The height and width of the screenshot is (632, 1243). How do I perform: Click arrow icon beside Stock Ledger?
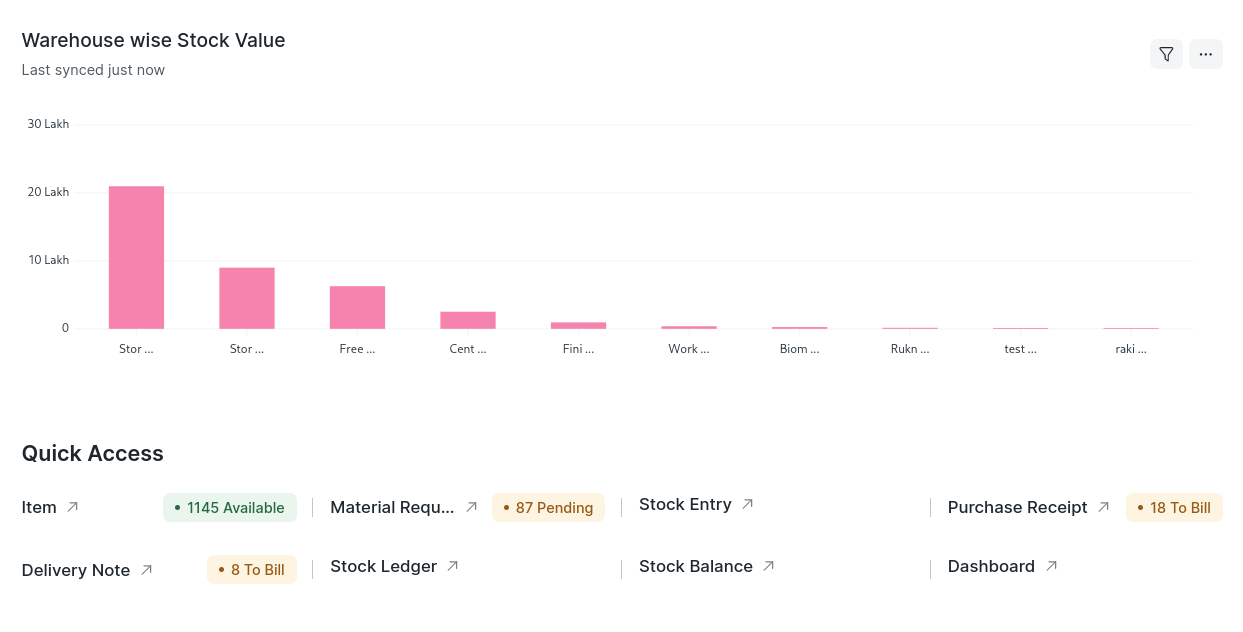click(452, 566)
